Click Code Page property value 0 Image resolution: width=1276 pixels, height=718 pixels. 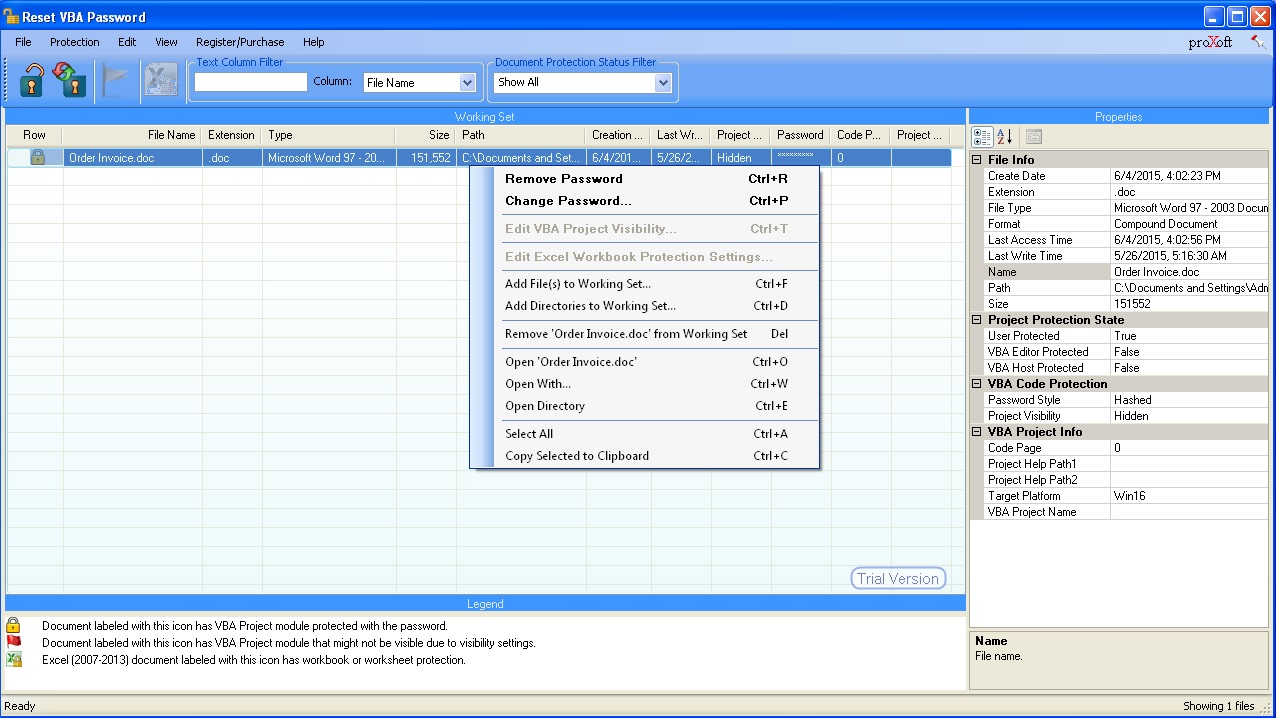(1189, 448)
